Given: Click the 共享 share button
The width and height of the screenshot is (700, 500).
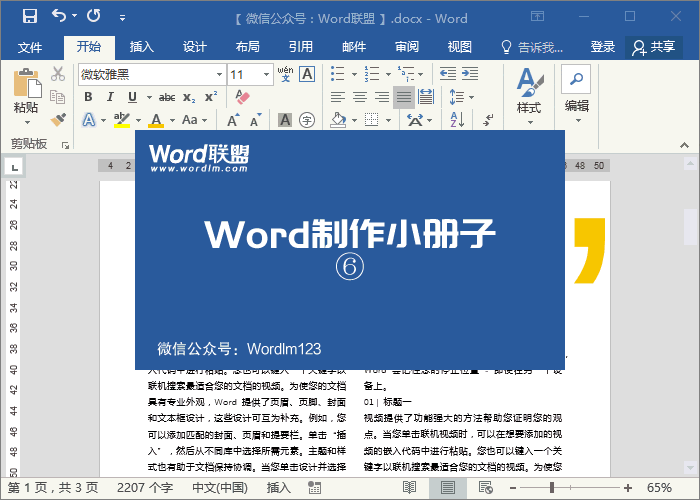Looking at the screenshot, I should click(x=654, y=47).
